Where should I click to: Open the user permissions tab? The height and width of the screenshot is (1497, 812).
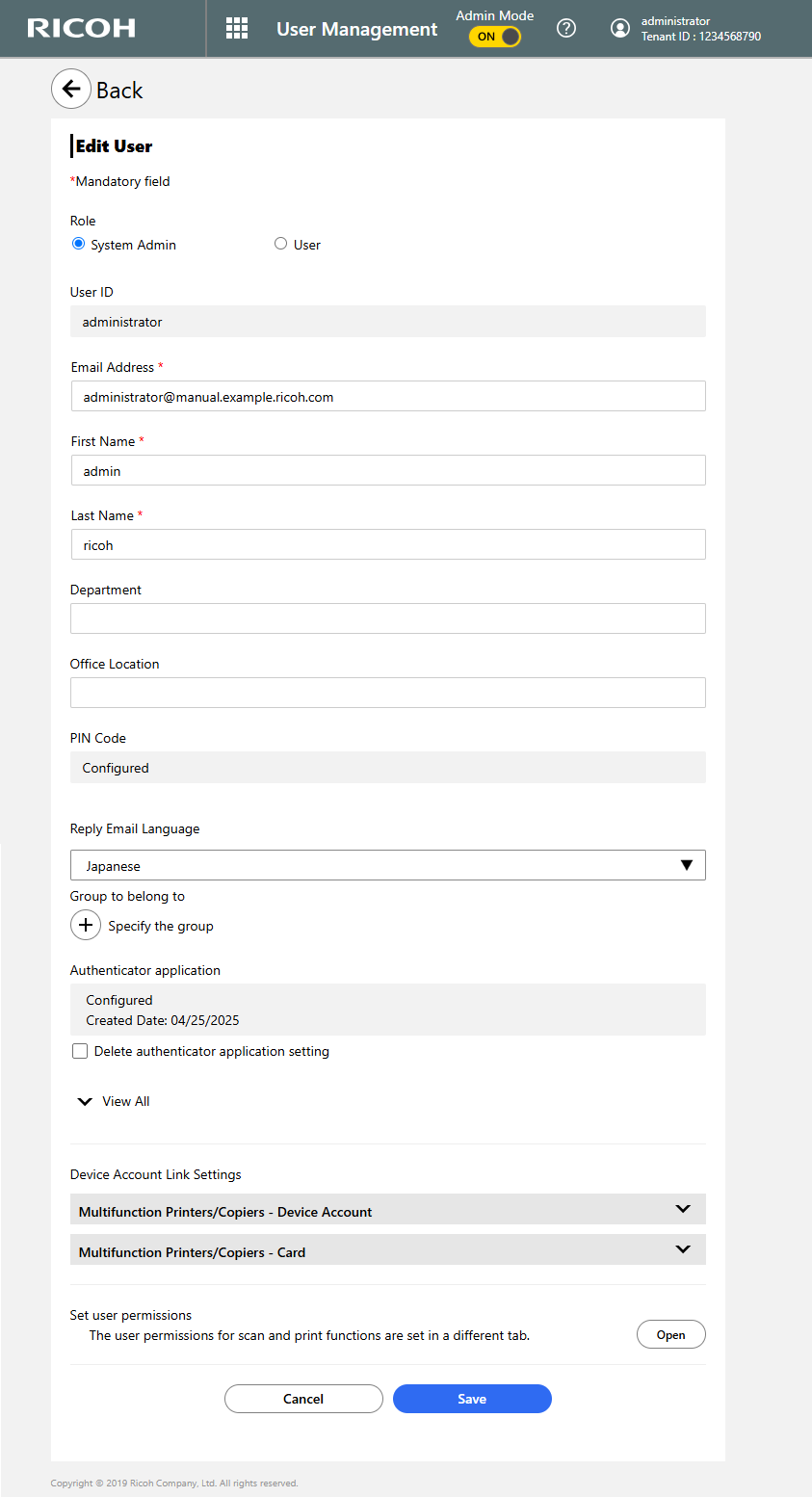click(x=670, y=1334)
